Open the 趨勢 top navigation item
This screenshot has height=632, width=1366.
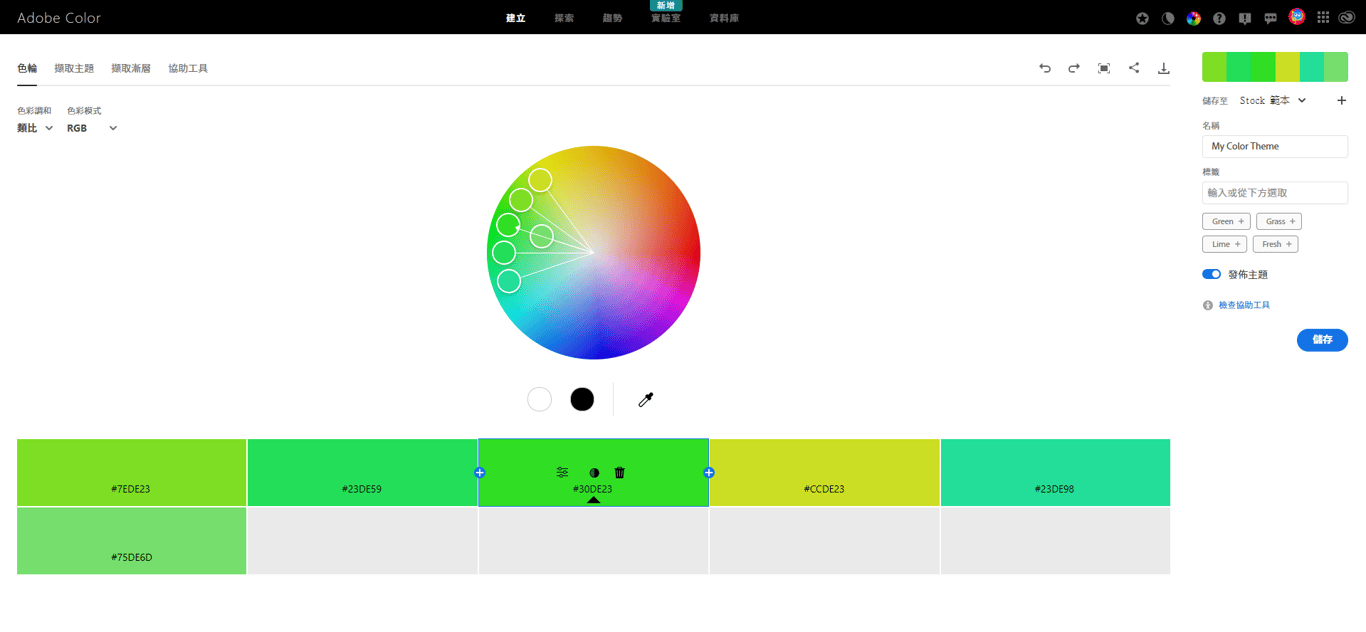point(612,18)
